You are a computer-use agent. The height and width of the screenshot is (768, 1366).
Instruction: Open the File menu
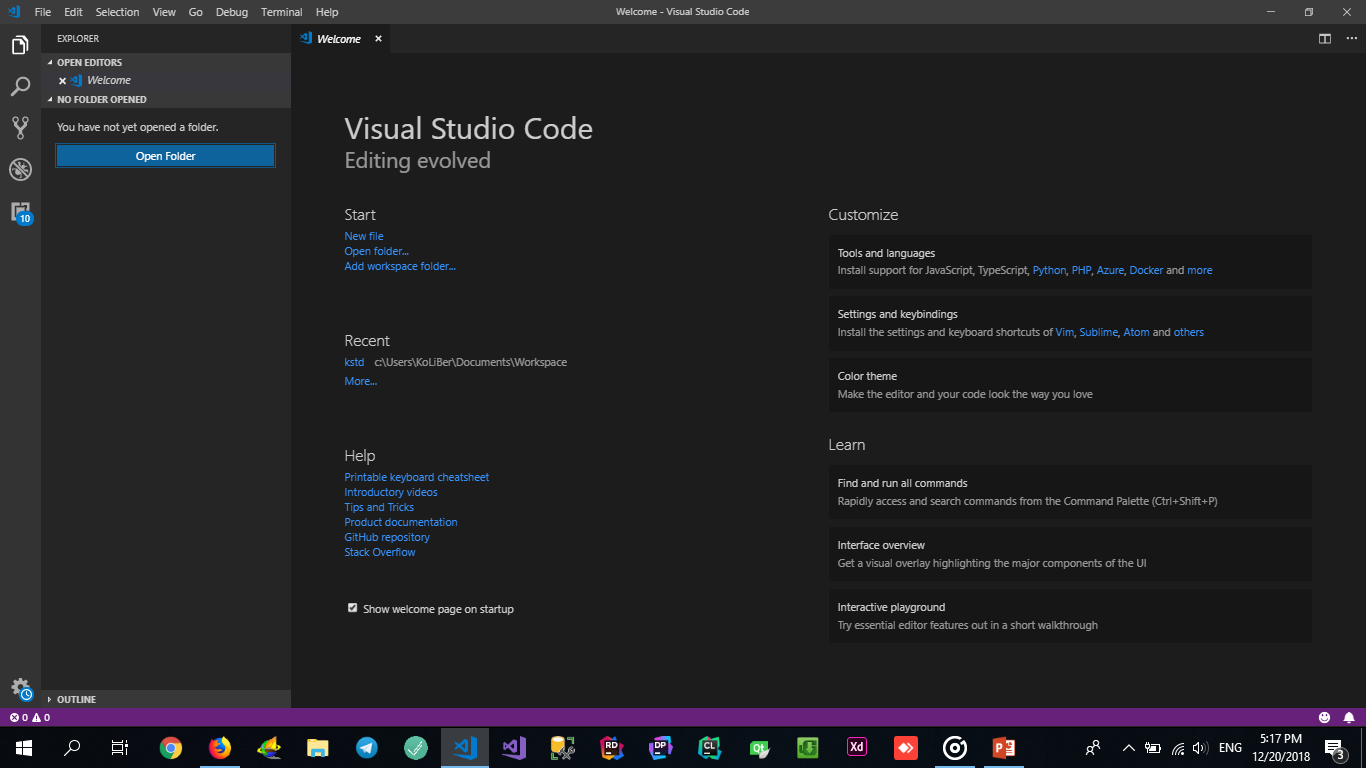(43, 12)
